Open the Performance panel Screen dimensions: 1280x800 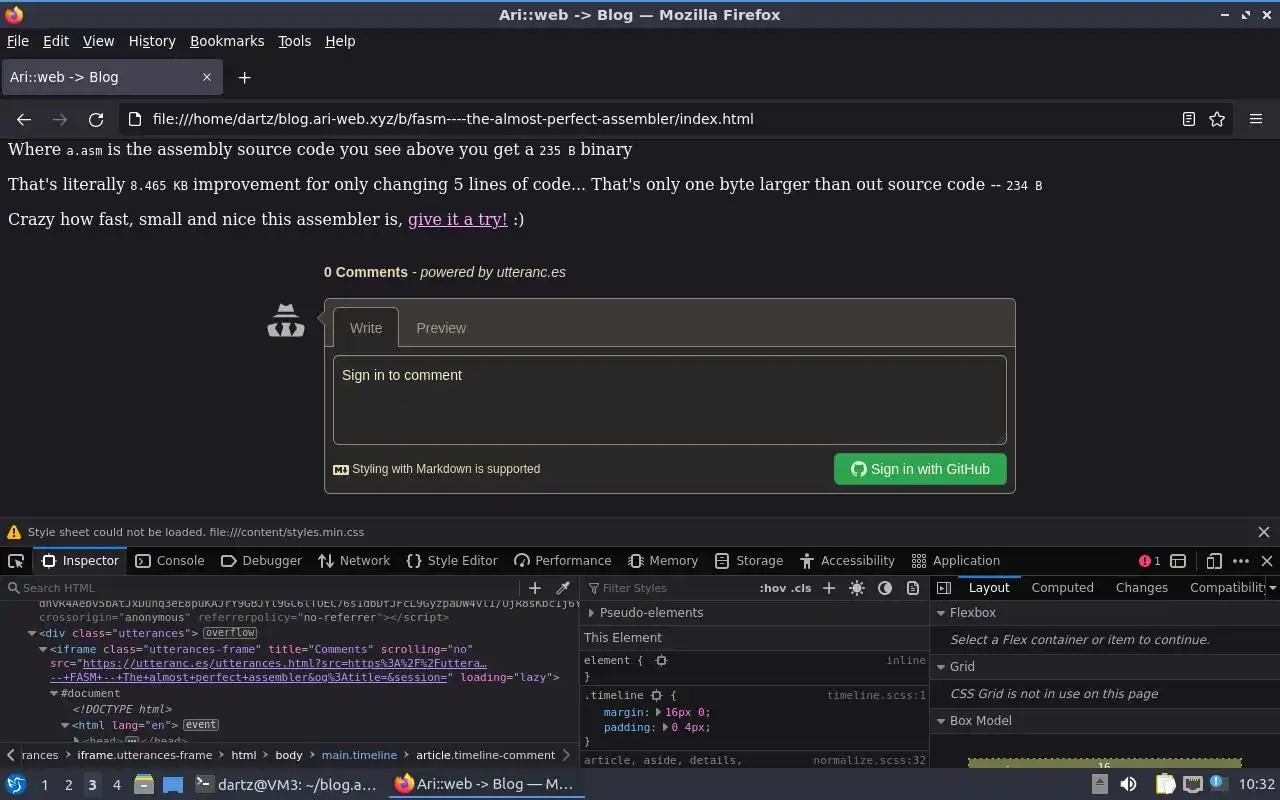pos(562,561)
